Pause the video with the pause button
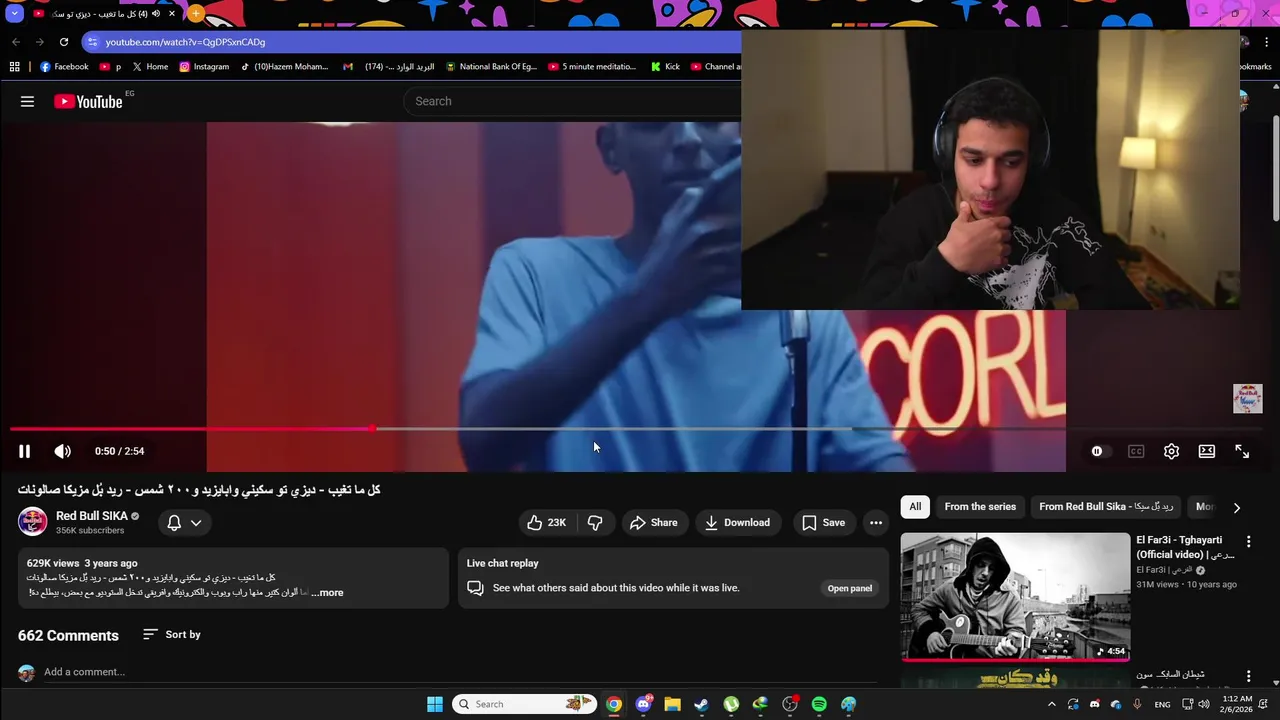The image size is (1280, 720). 24,451
